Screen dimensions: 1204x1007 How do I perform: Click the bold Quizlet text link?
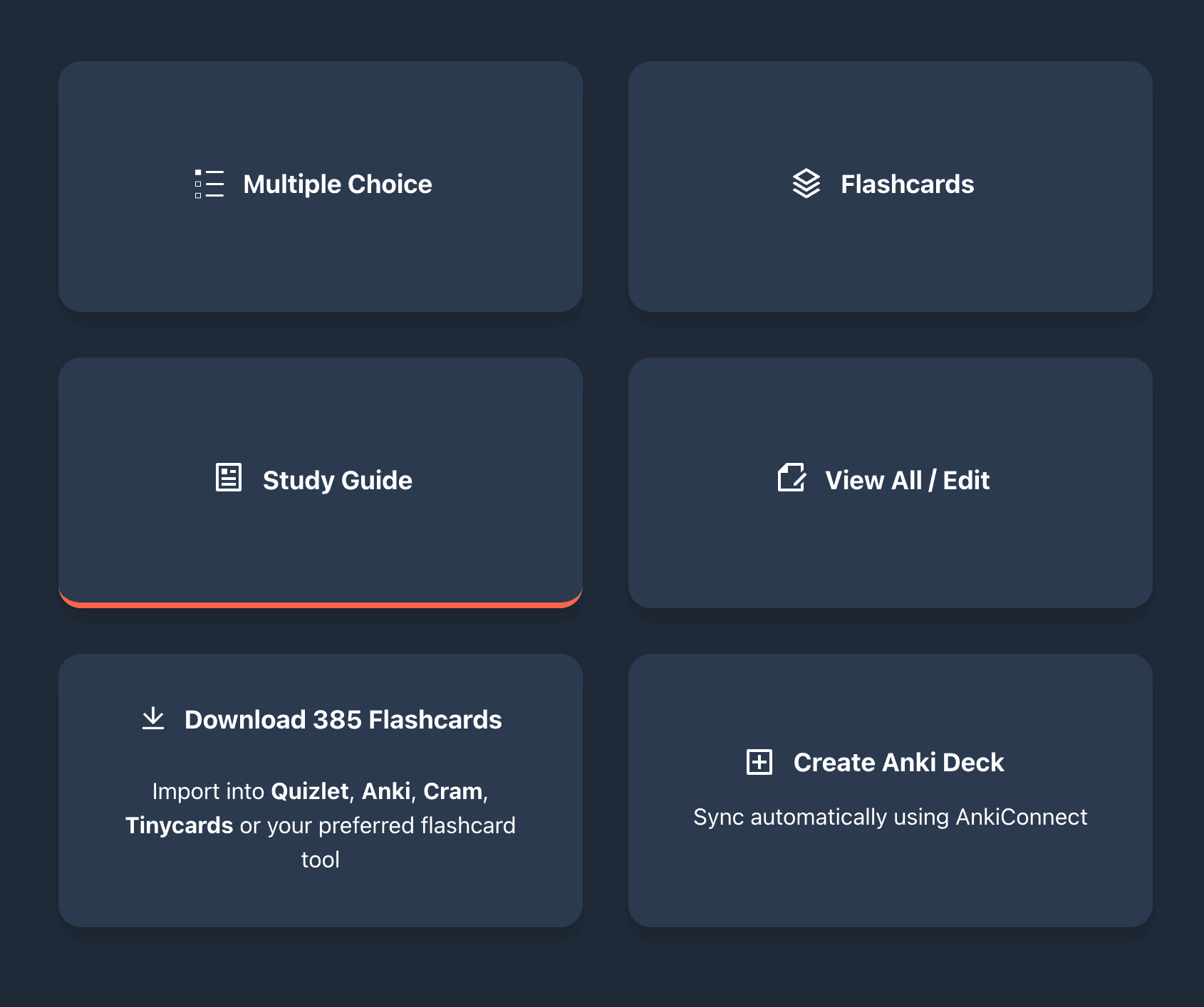[x=310, y=791]
